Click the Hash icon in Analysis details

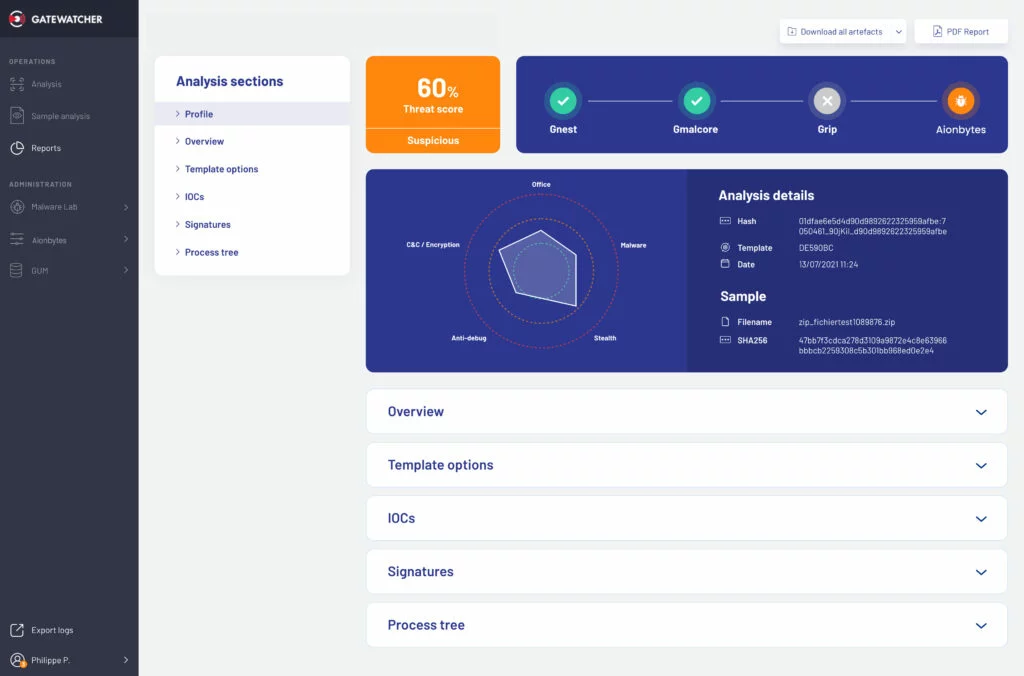pos(725,221)
